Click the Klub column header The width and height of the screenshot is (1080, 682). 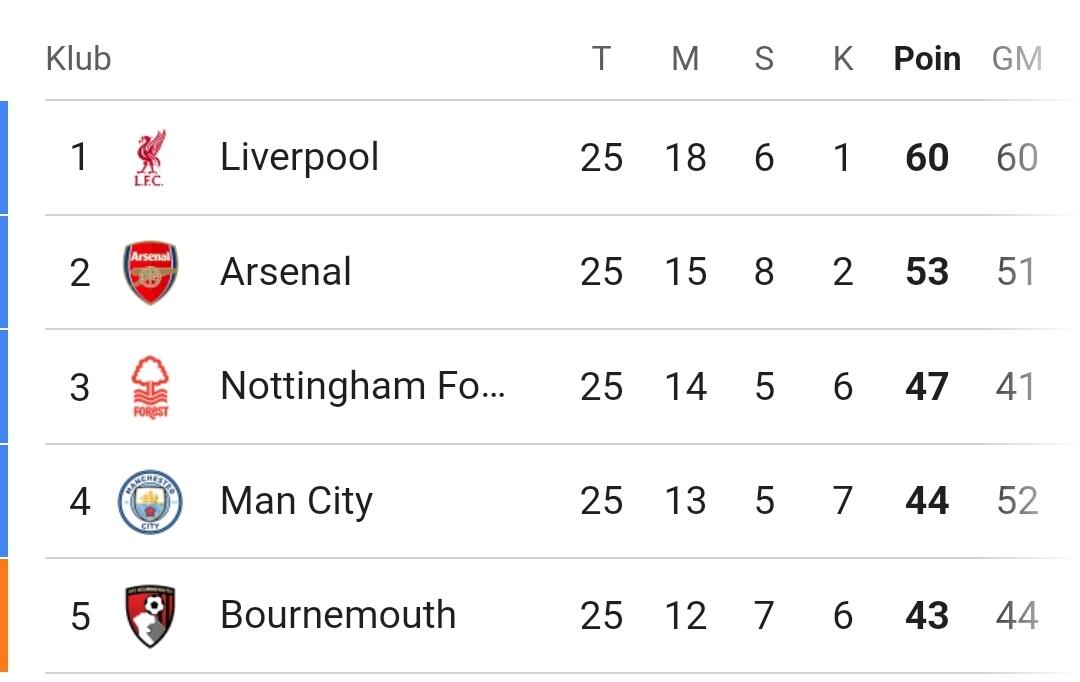click(78, 59)
